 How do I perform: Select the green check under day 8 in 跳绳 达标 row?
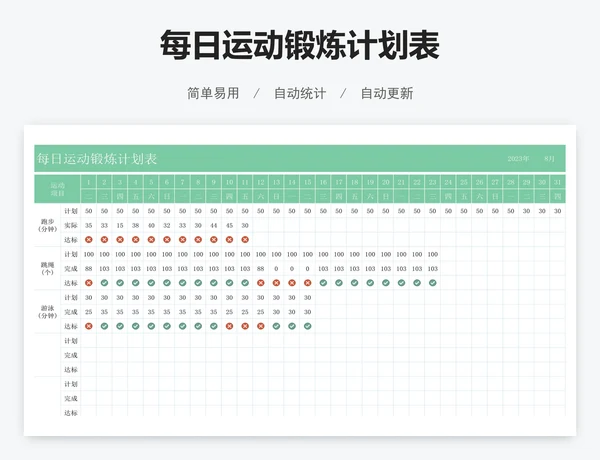pyautogui.click(x=198, y=283)
